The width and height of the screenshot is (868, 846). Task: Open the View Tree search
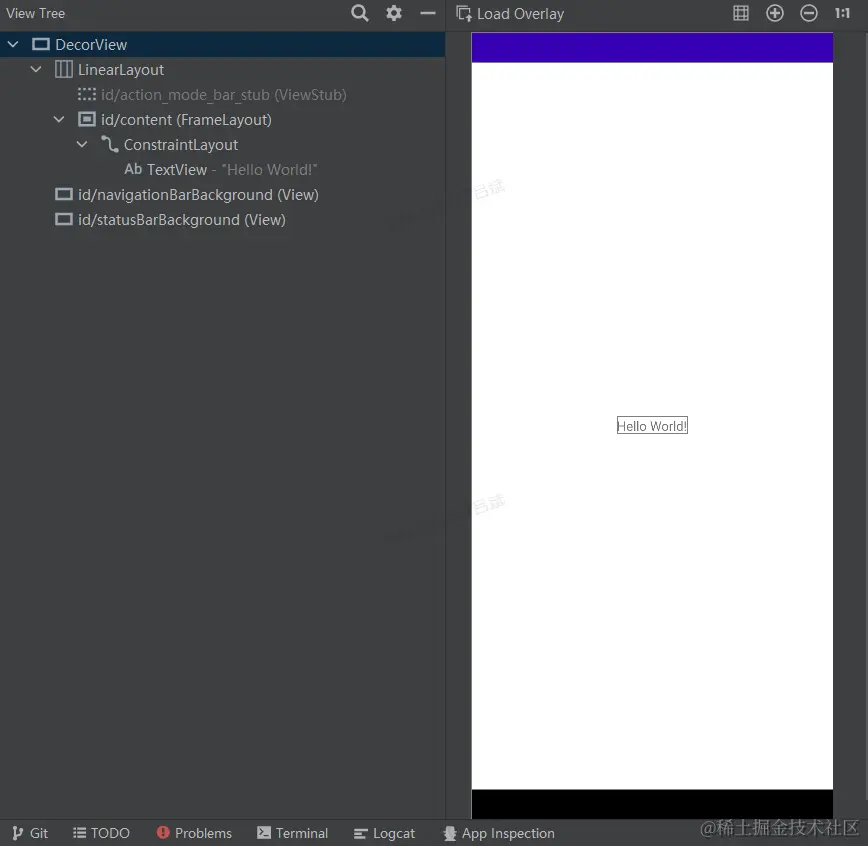[x=360, y=13]
